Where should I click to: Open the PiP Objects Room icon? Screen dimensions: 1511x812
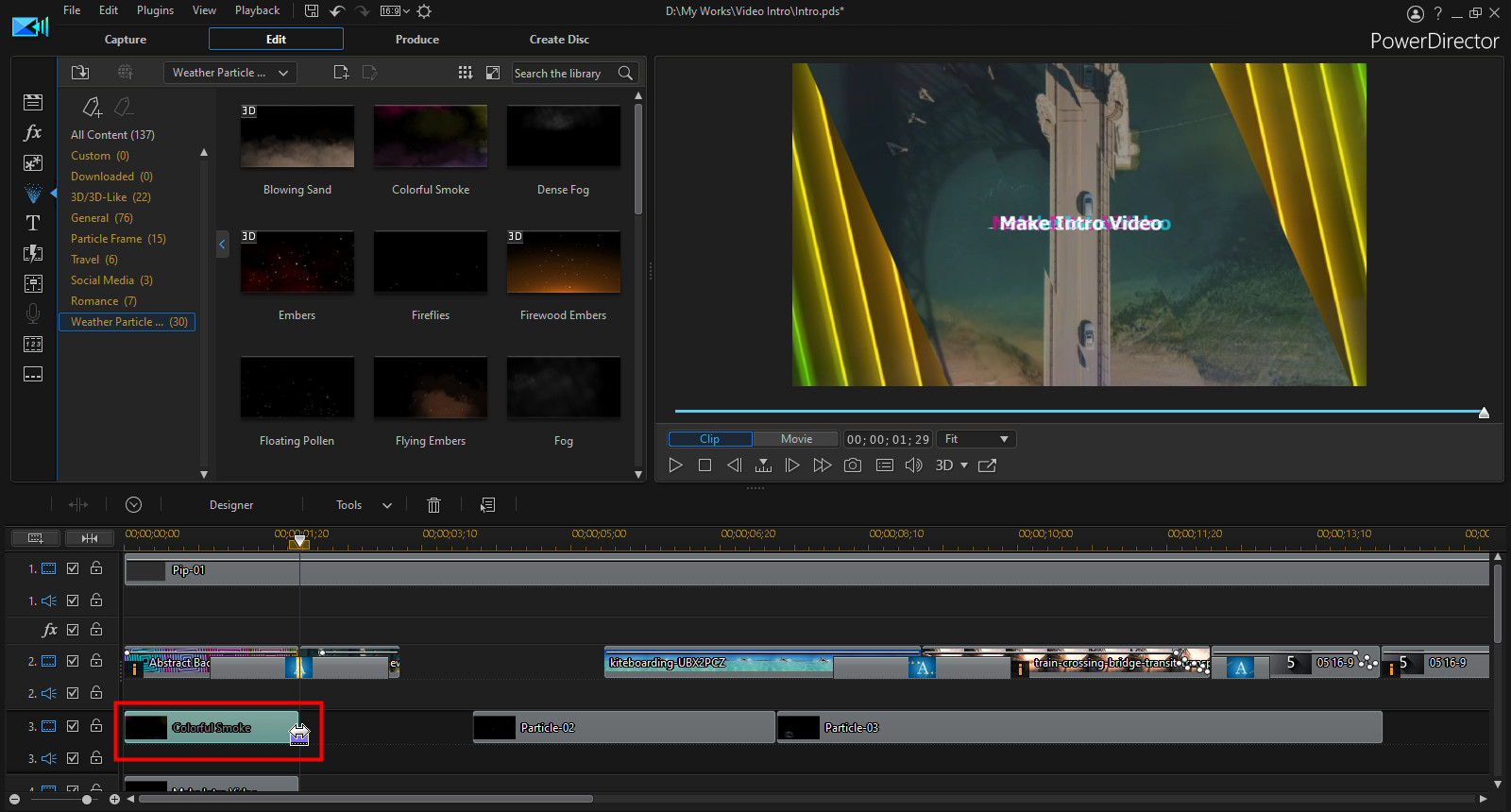33,162
